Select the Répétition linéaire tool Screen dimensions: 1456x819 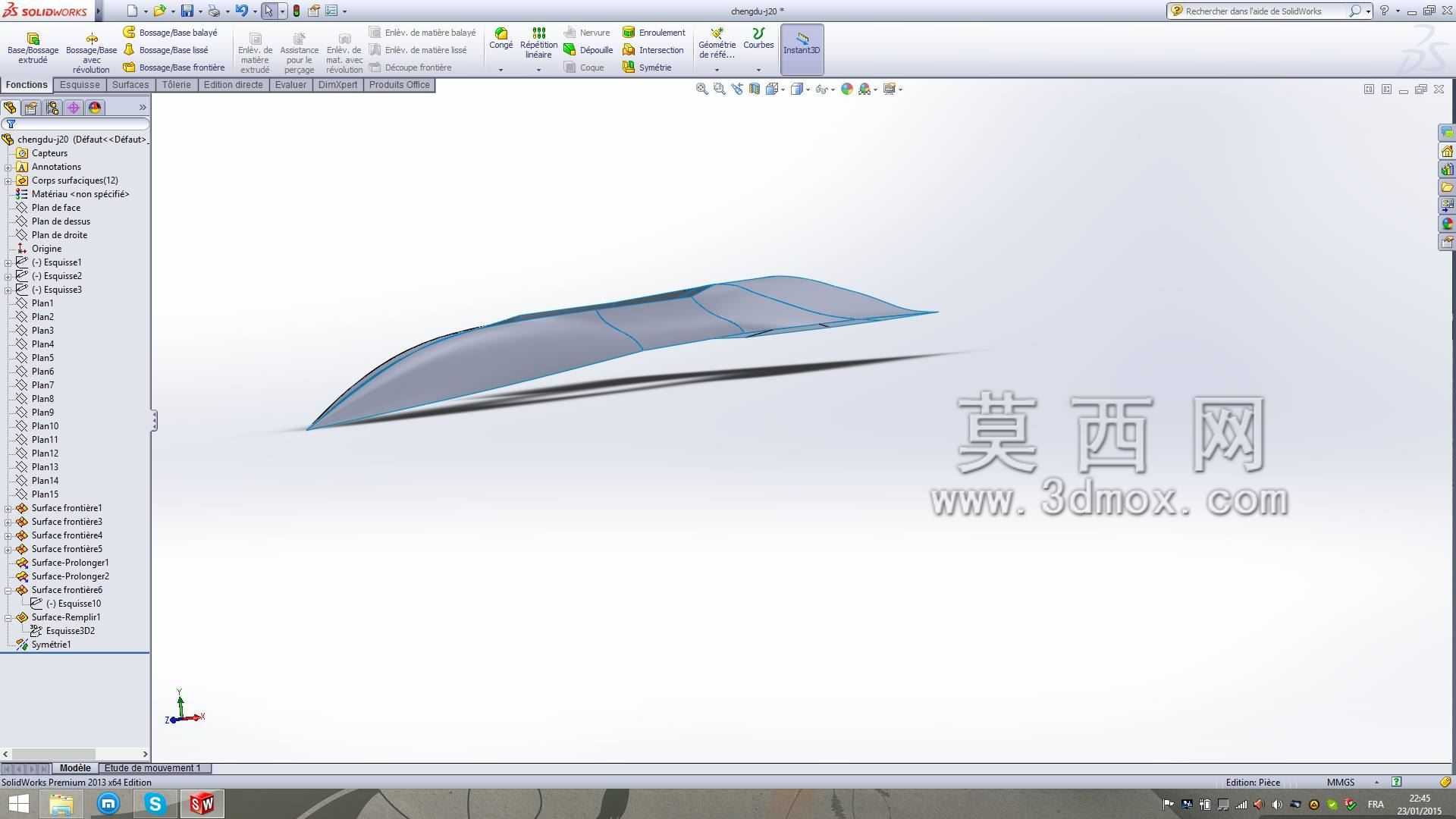coord(538,43)
